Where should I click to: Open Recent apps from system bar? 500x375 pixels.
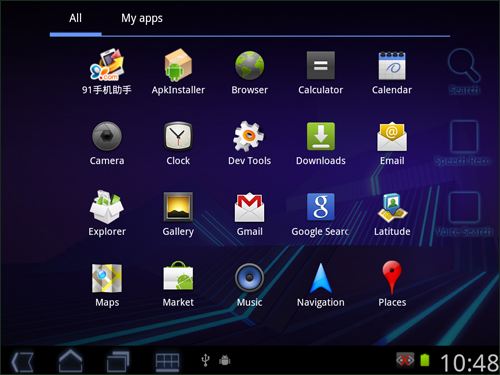(x=118, y=361)
